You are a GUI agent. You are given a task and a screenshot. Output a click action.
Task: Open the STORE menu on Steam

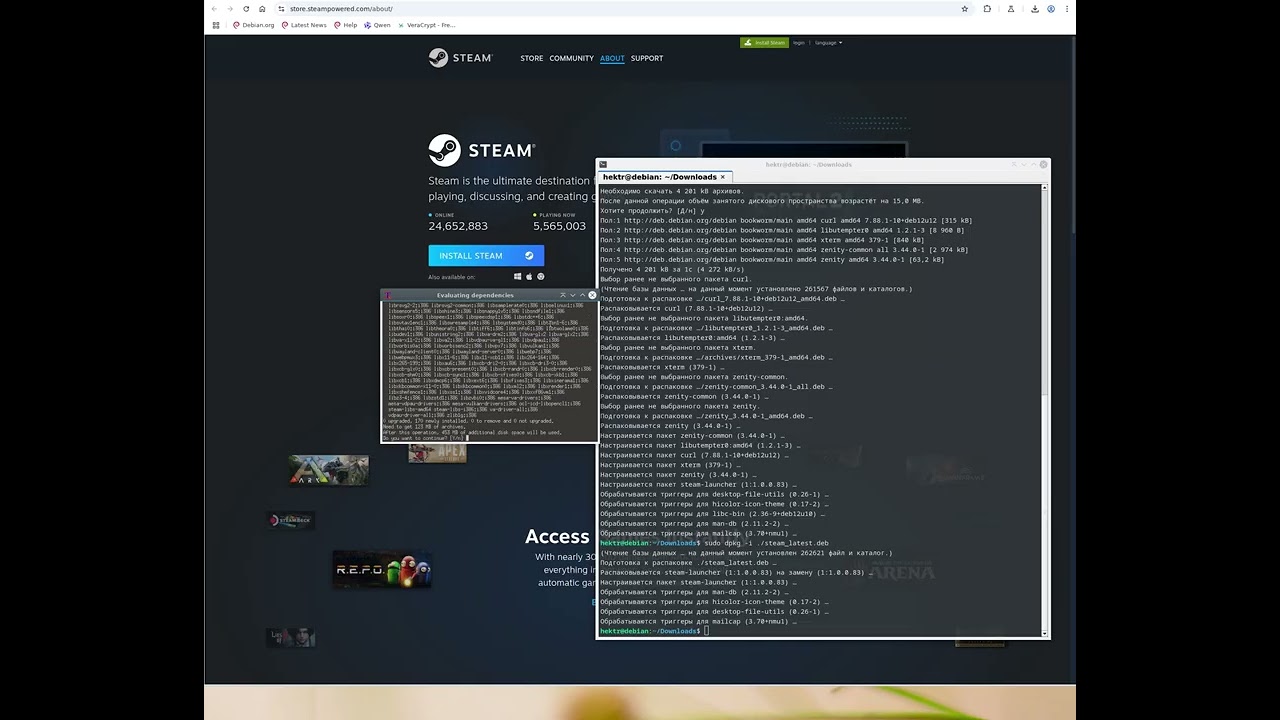(x=532, y=58)
